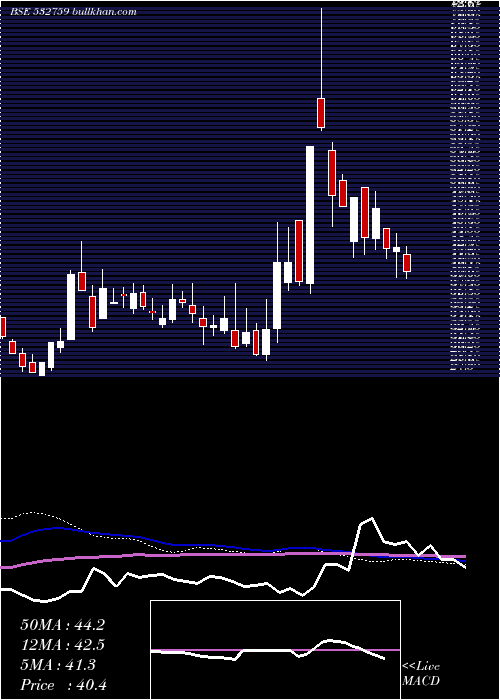
Task: Click the MACD inset chart box
Action: pos(275,650)
